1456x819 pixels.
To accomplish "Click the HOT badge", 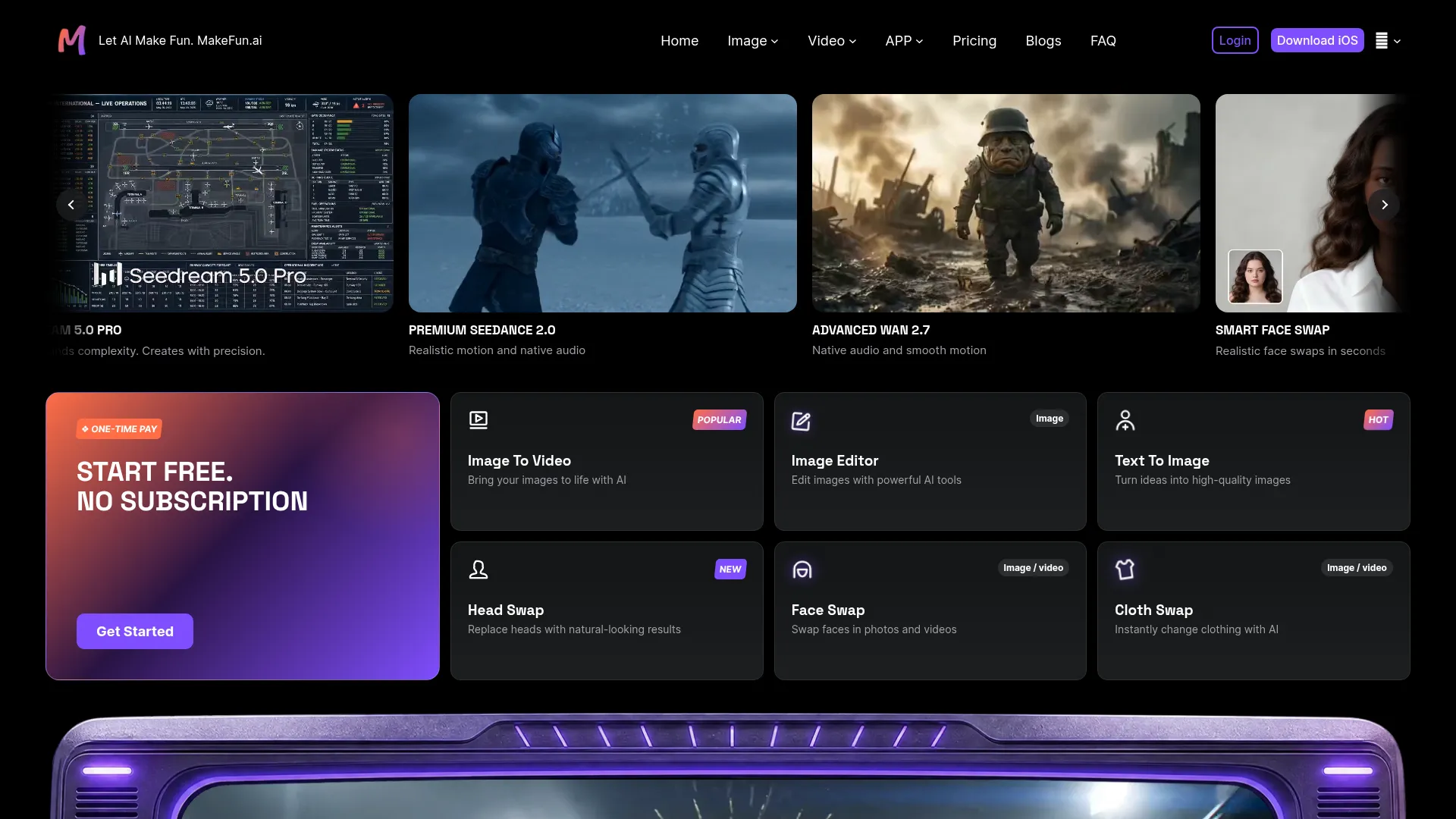I will coord(1379,420).
